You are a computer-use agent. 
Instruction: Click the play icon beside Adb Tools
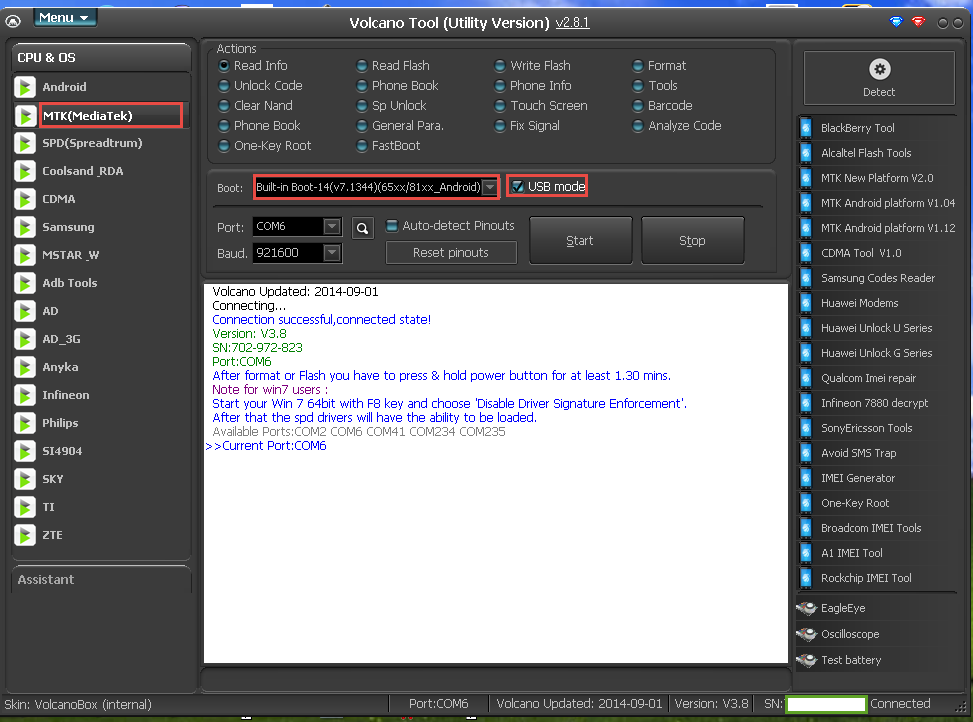pos(25,283)
